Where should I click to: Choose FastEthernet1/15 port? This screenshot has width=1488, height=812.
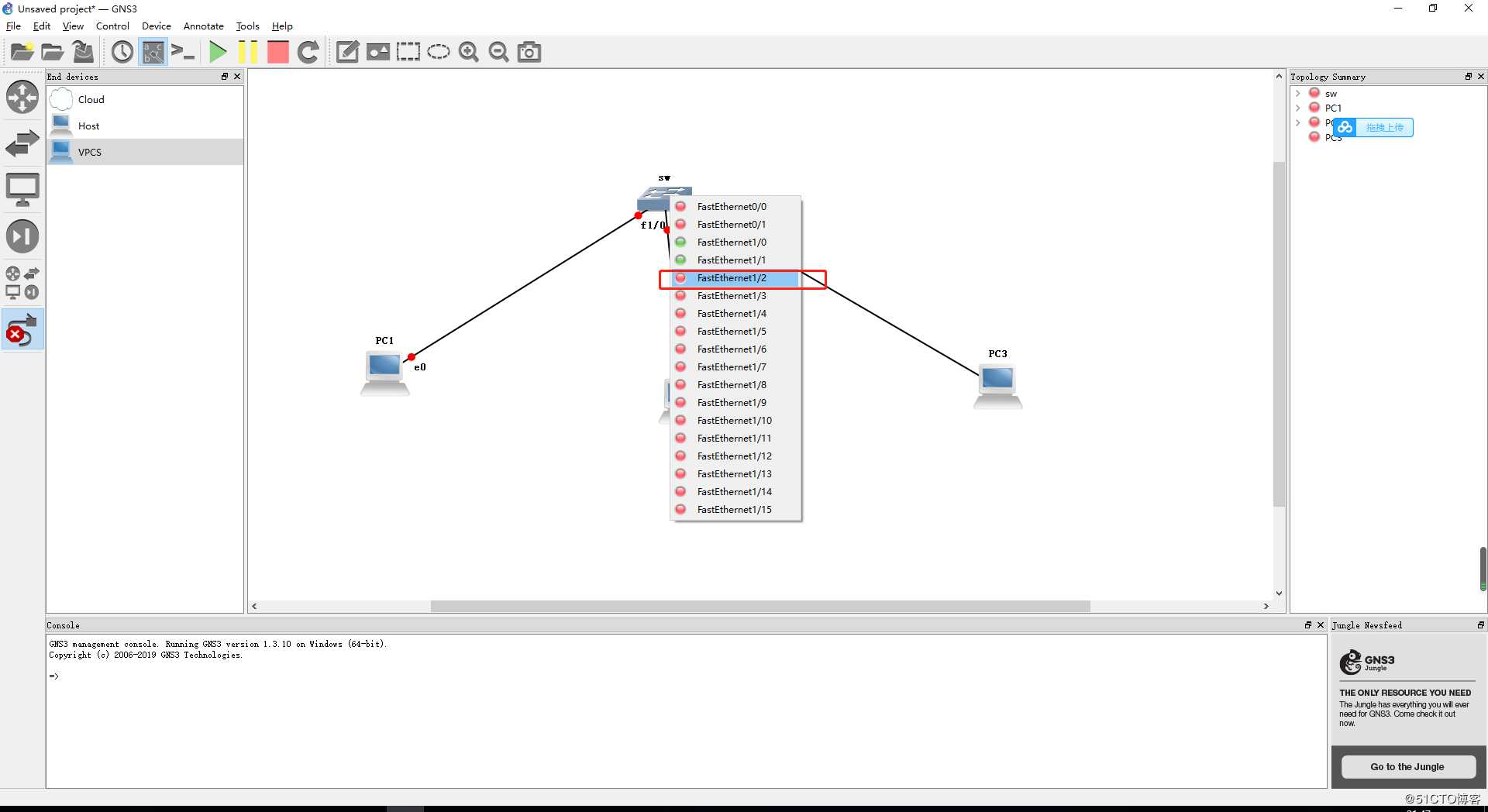735,509
